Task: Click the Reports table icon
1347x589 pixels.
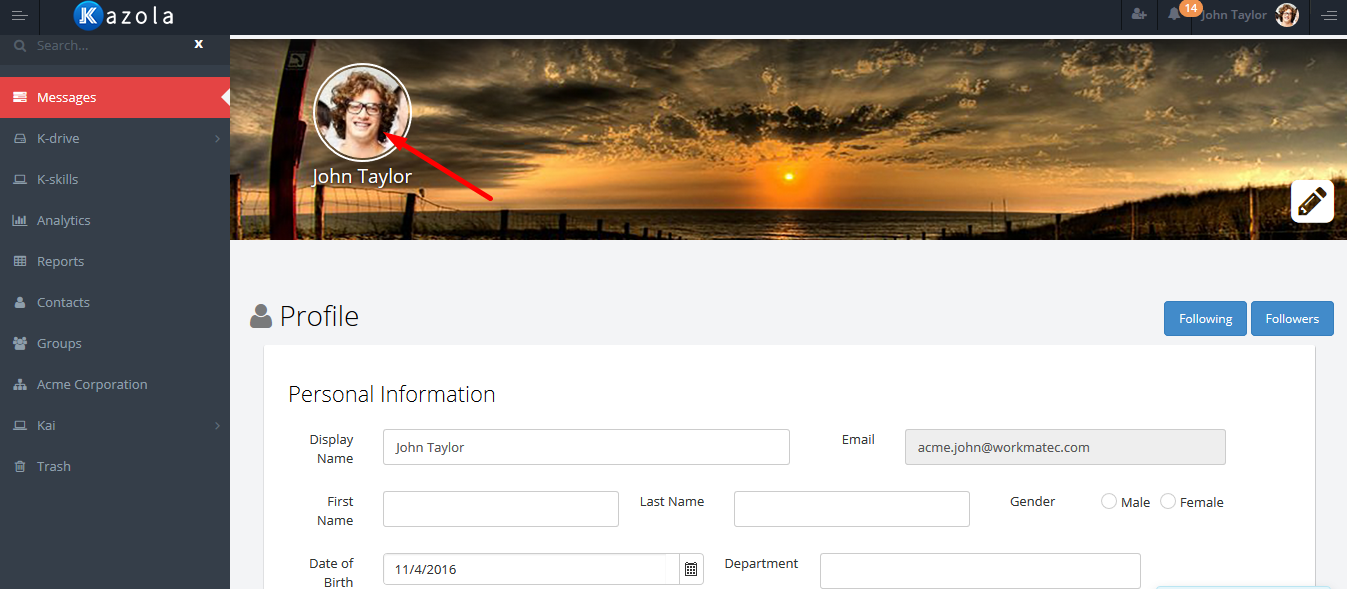Action: coord(19,261)
